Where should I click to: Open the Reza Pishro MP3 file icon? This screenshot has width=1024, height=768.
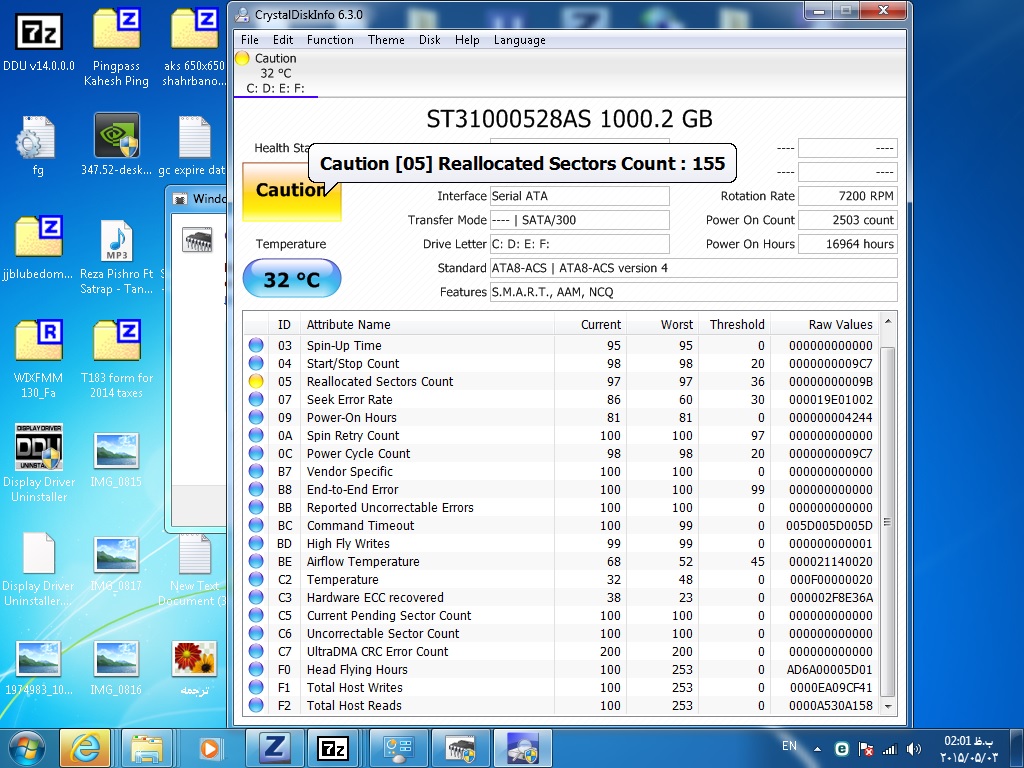pos(116,240)
